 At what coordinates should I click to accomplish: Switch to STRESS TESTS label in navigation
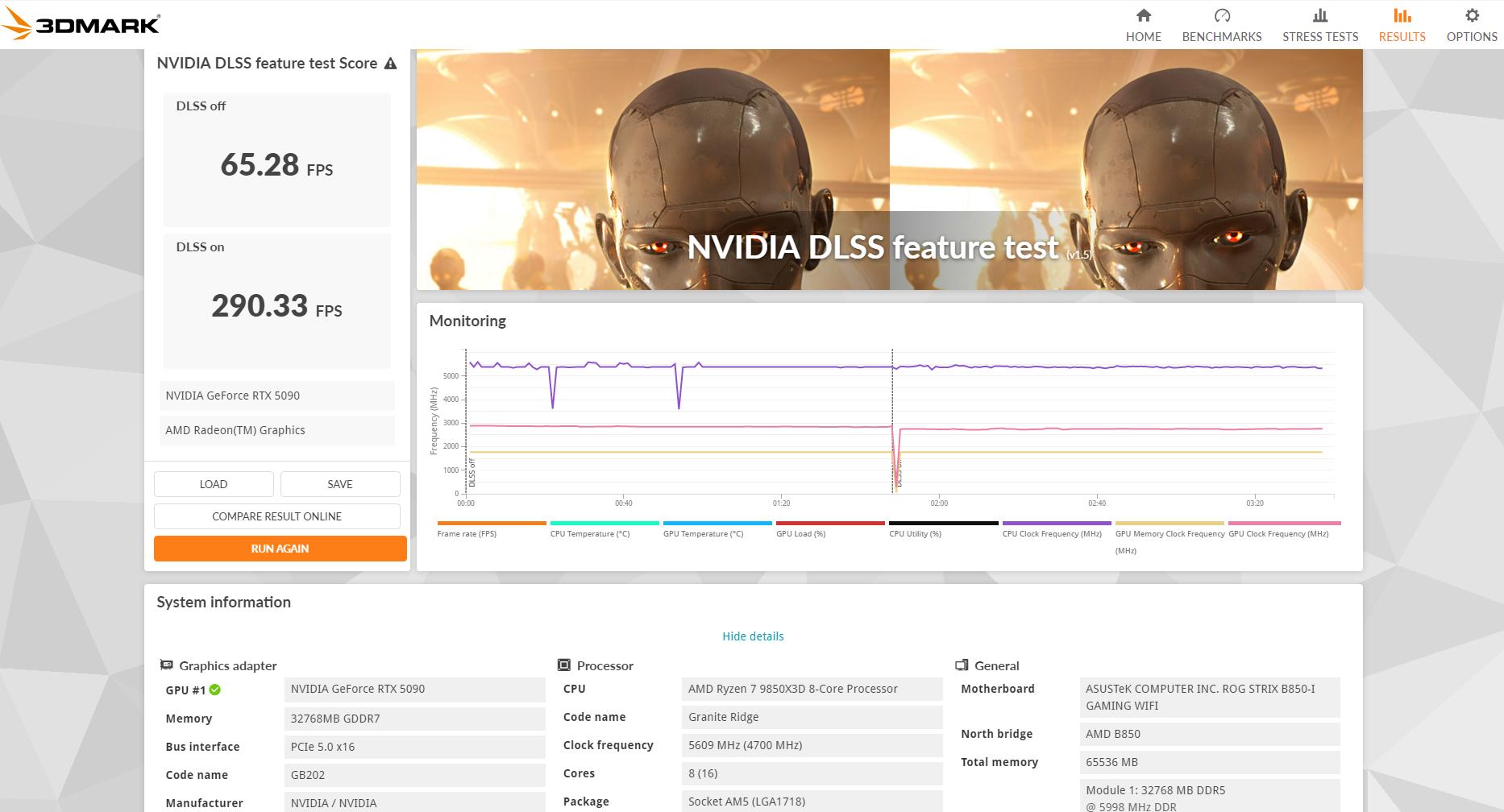[x=1320, y=37]
